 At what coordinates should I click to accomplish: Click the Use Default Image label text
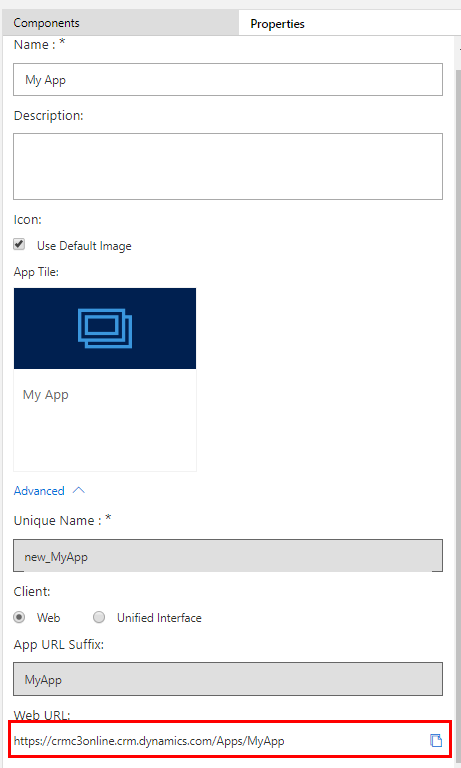click(84, 245)
